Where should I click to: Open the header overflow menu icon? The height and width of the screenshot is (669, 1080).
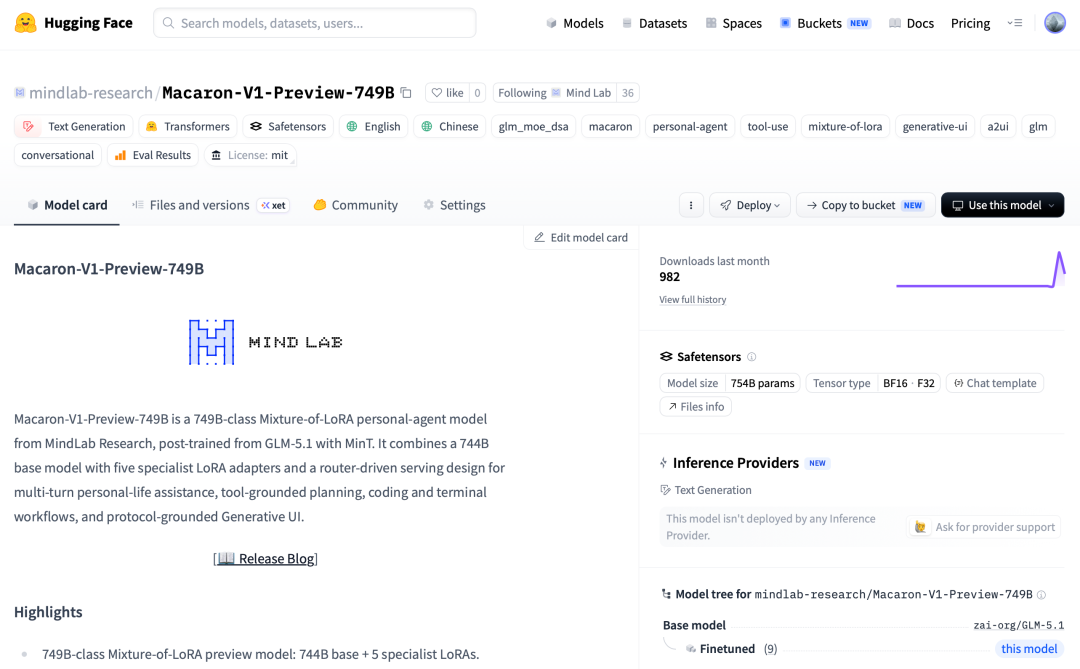(x=1015, y=23)
